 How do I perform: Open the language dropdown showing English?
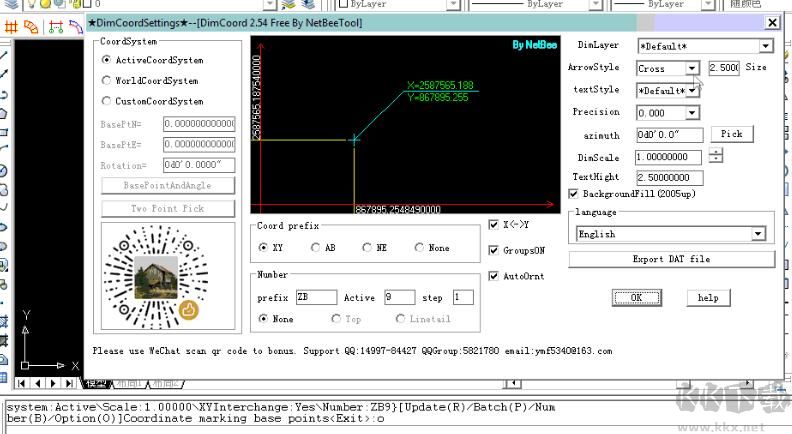[757, 234]
